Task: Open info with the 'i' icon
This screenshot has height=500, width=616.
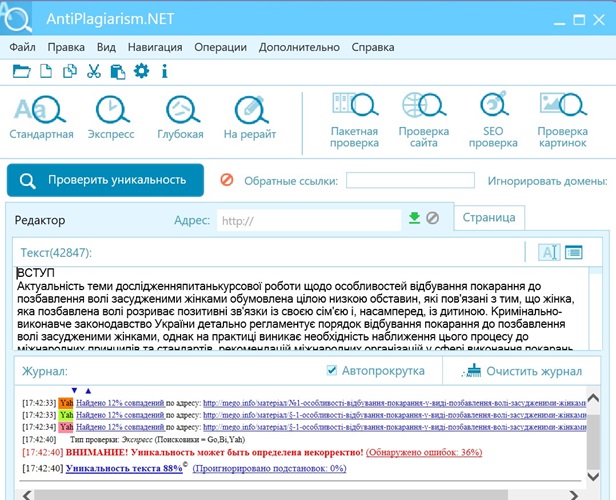Action: (x=165, y=71)
